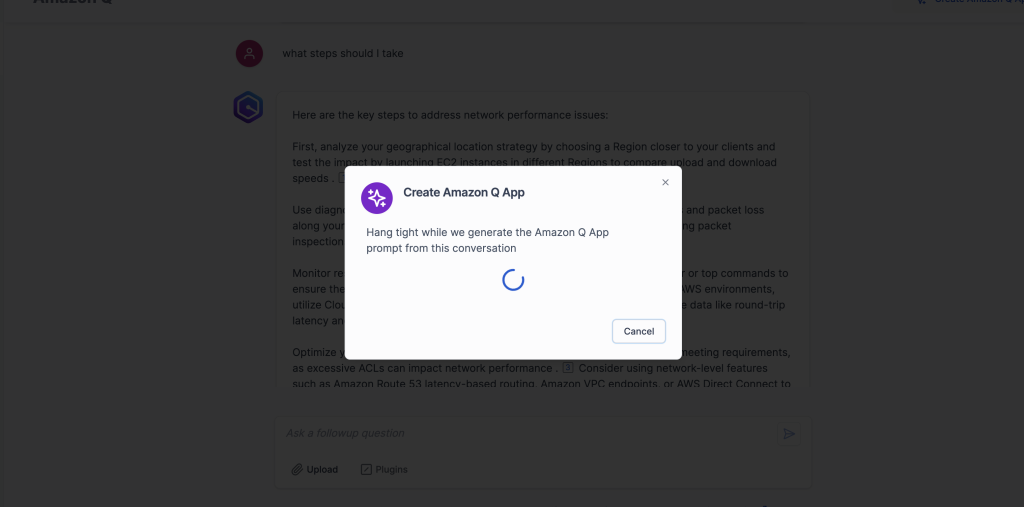Click the Amazon Q hexagon logo avatar
This screenshot has width=1024, height=507.
248,108
